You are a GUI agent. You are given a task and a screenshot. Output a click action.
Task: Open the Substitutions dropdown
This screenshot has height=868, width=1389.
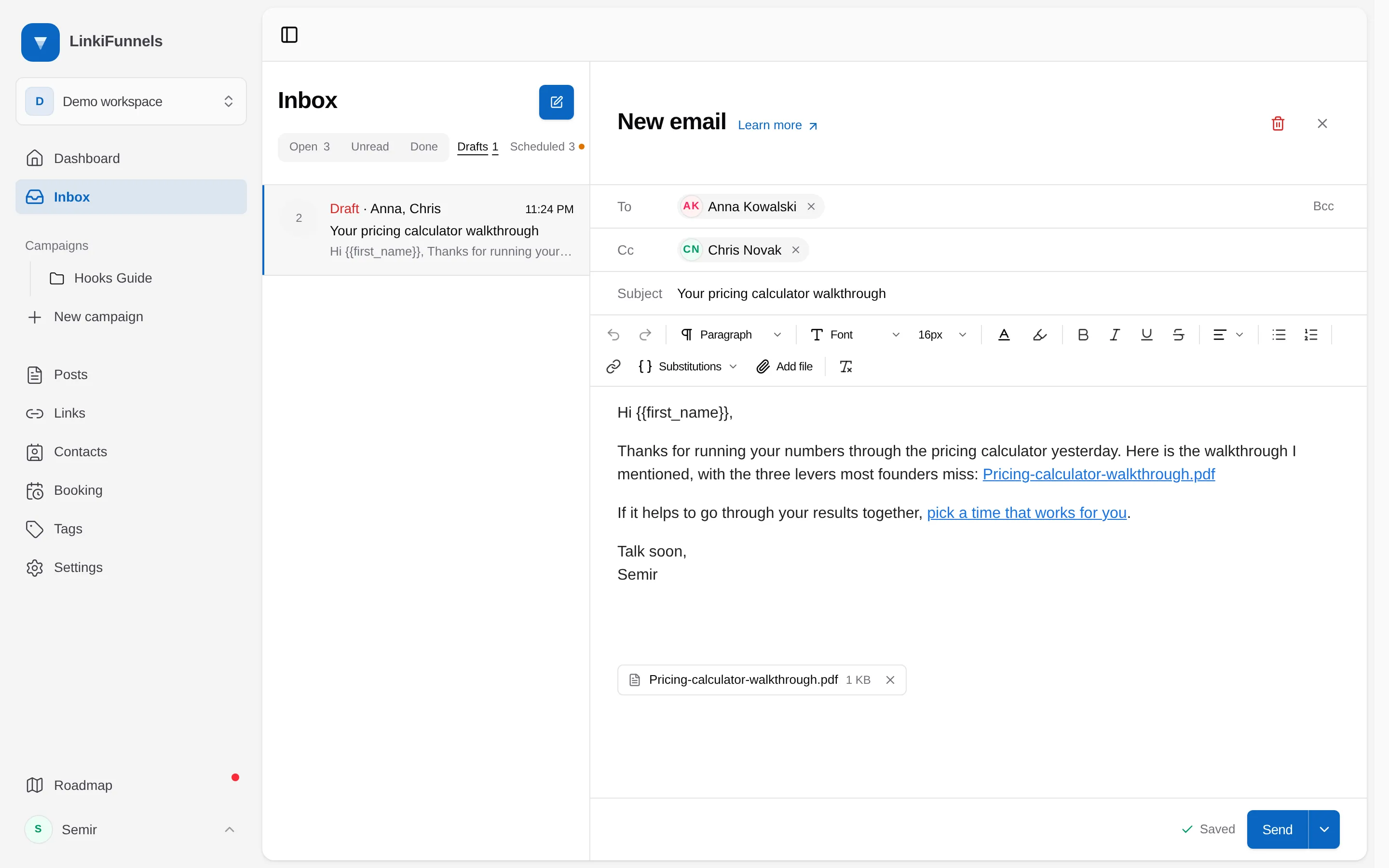(x=688, y=366)
